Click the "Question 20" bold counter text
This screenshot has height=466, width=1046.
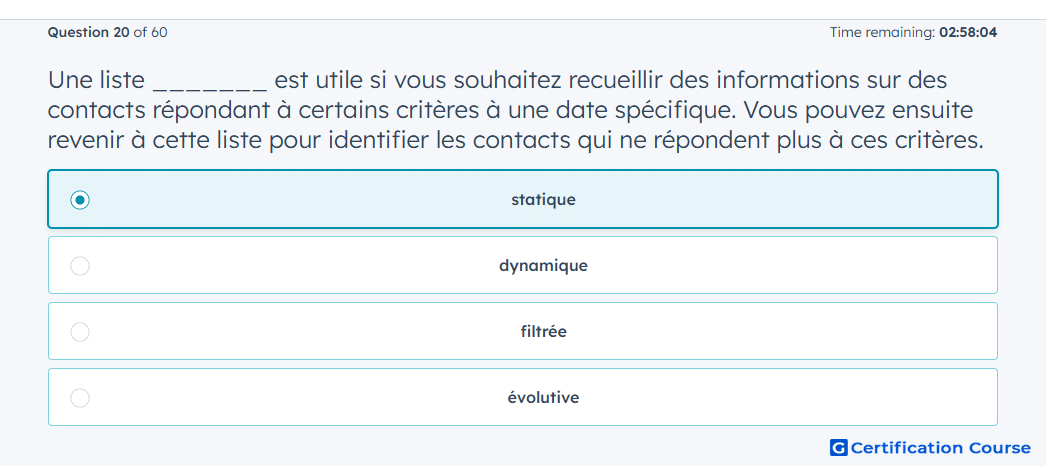coord(89,32)
